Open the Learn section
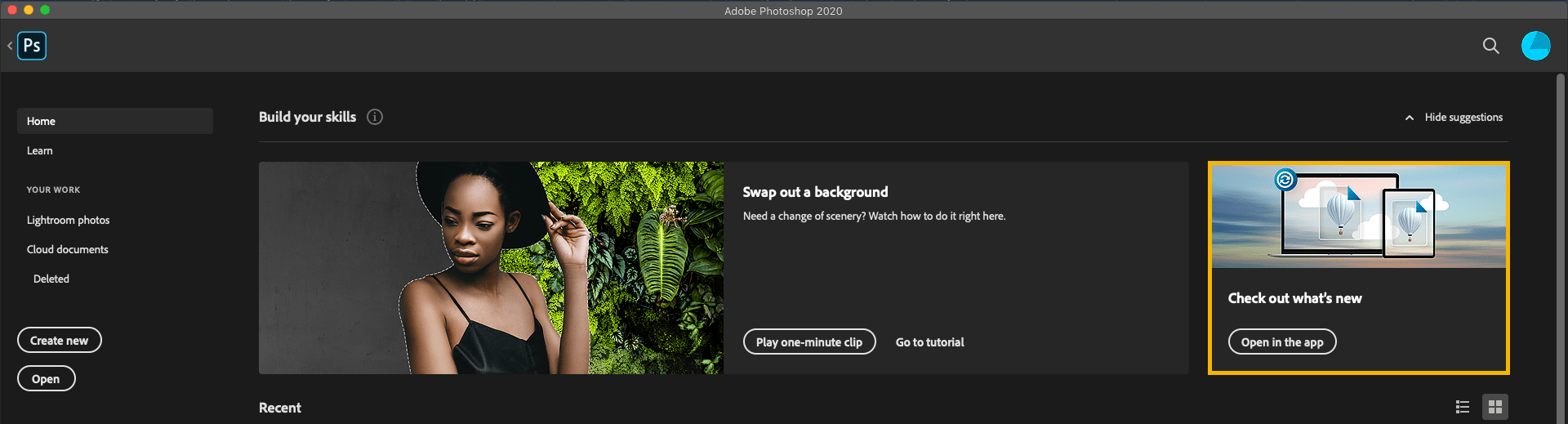The height and width of the screenshot is (424, 1568). (40, 150)
